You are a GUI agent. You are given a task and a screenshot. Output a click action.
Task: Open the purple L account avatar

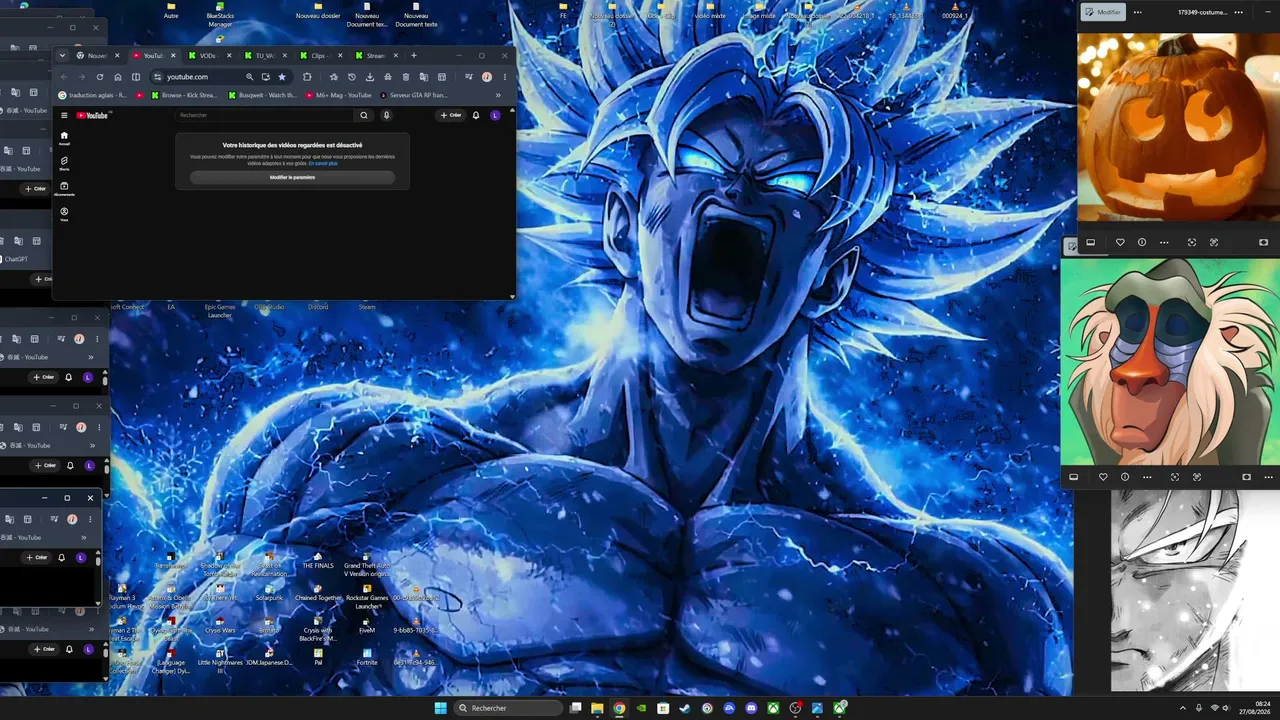point(495,115)
